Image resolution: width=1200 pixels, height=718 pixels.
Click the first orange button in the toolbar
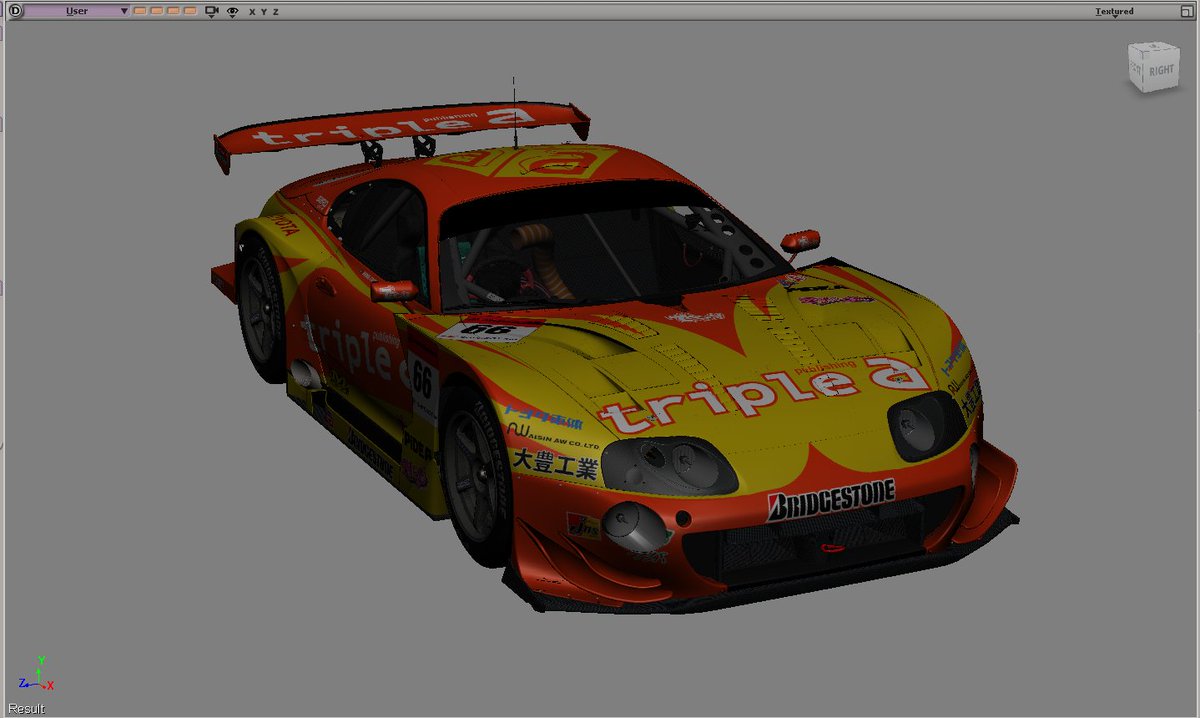click(x=139, y=10)
